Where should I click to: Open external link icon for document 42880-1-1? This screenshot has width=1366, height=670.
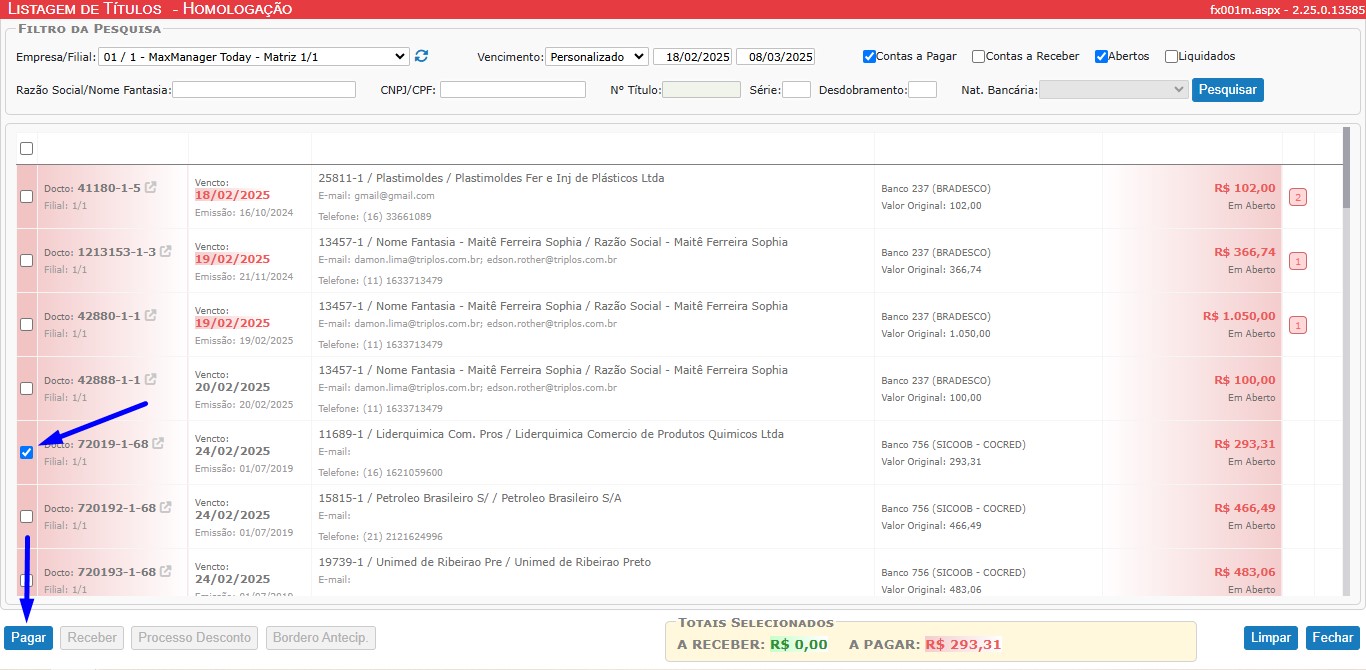point(151,315)
